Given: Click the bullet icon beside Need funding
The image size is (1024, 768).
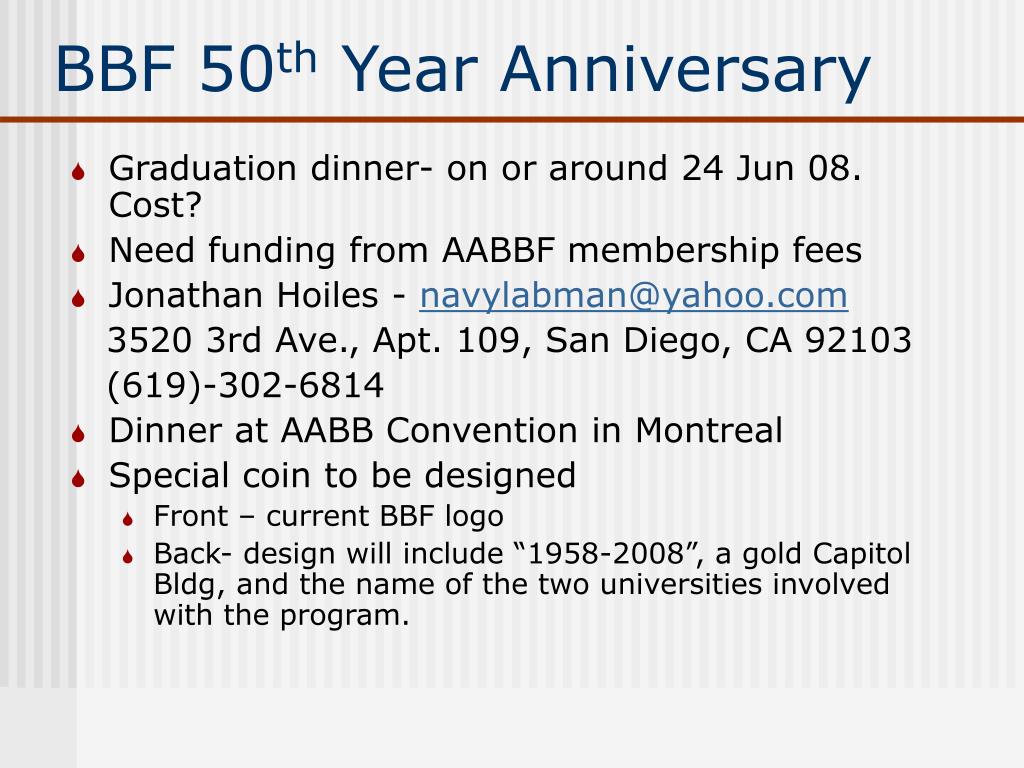Looking at the screenshot, I should 79,253.
